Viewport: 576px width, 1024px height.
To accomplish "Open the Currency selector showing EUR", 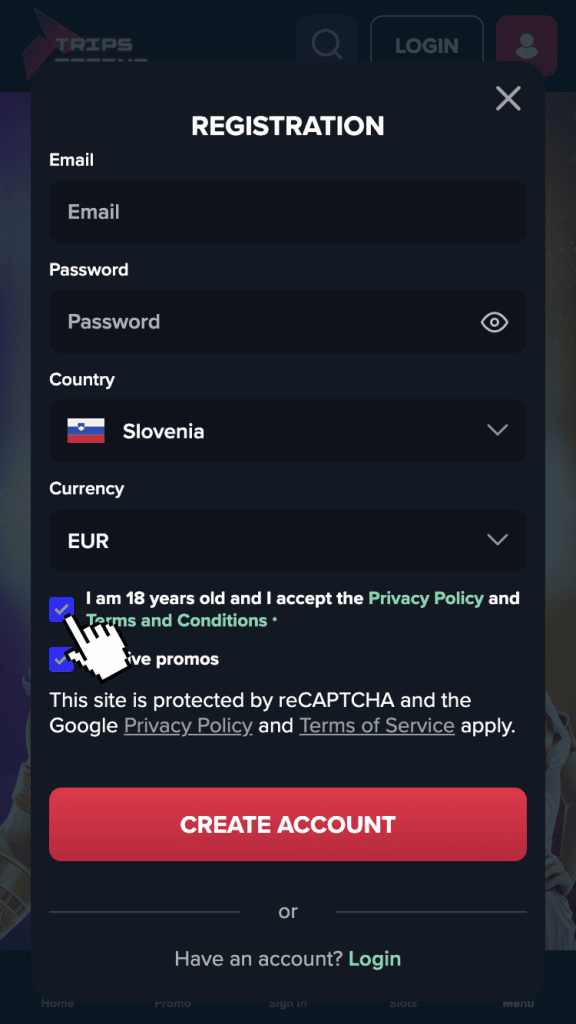I will pyautogui.click(x=288, y=540).
